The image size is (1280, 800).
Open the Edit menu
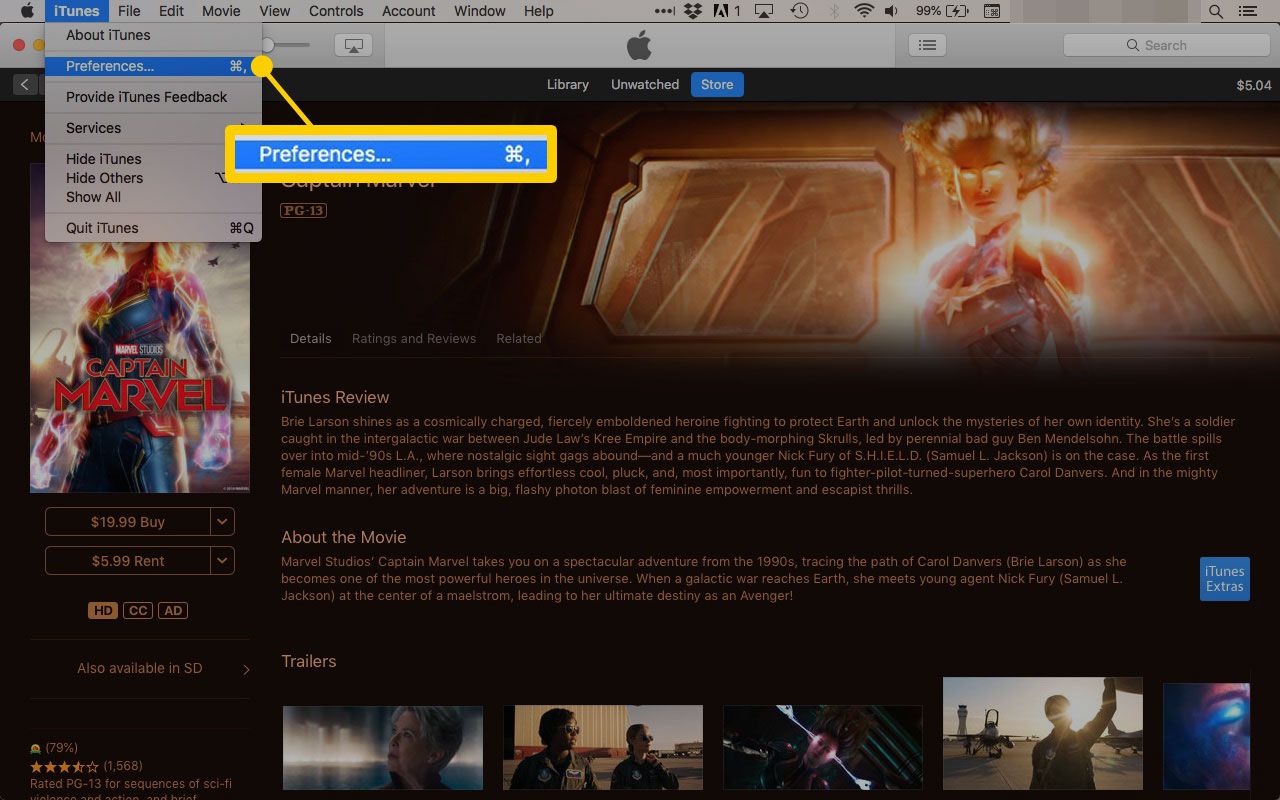pos(171,11)
